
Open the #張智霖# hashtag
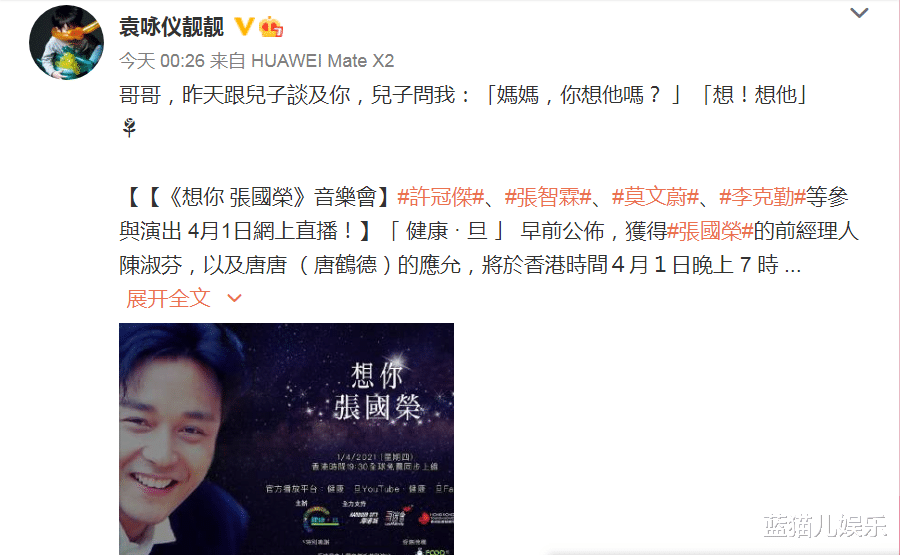pyautogui.click(x=548, y=197)
